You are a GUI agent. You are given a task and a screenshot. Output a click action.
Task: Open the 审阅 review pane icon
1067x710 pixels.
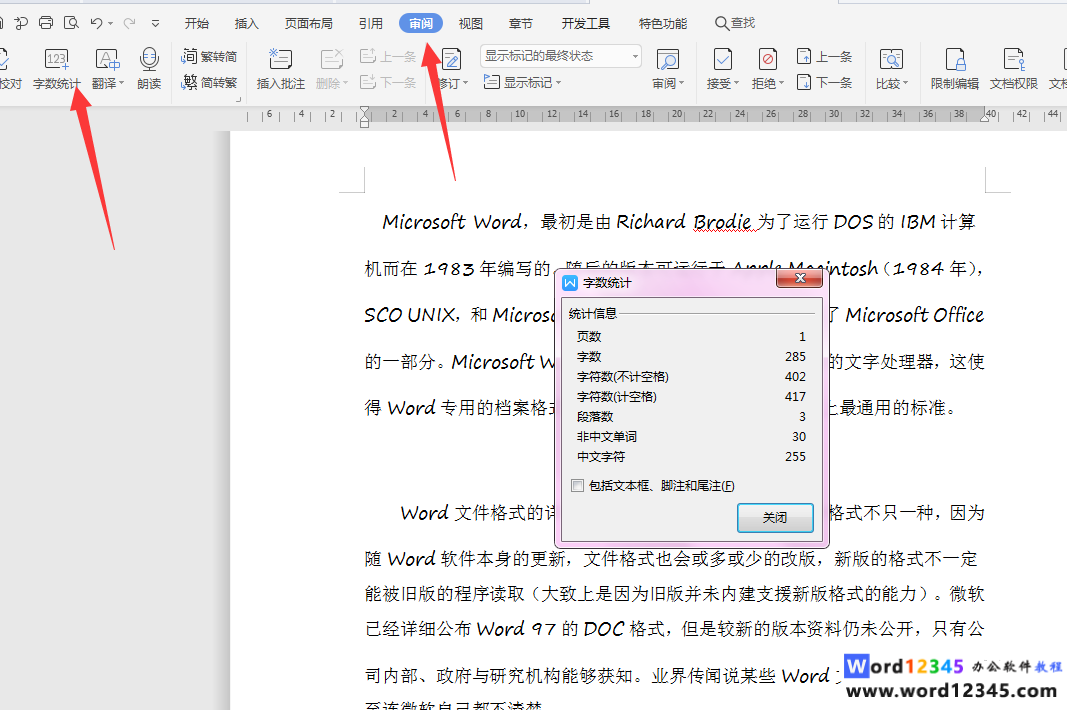(668, 60)
